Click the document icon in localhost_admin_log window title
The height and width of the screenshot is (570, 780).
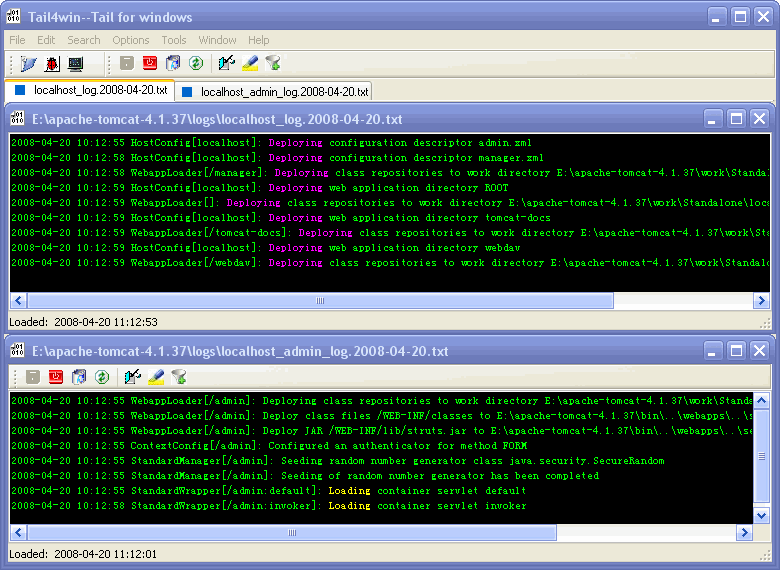pos(17,350)
